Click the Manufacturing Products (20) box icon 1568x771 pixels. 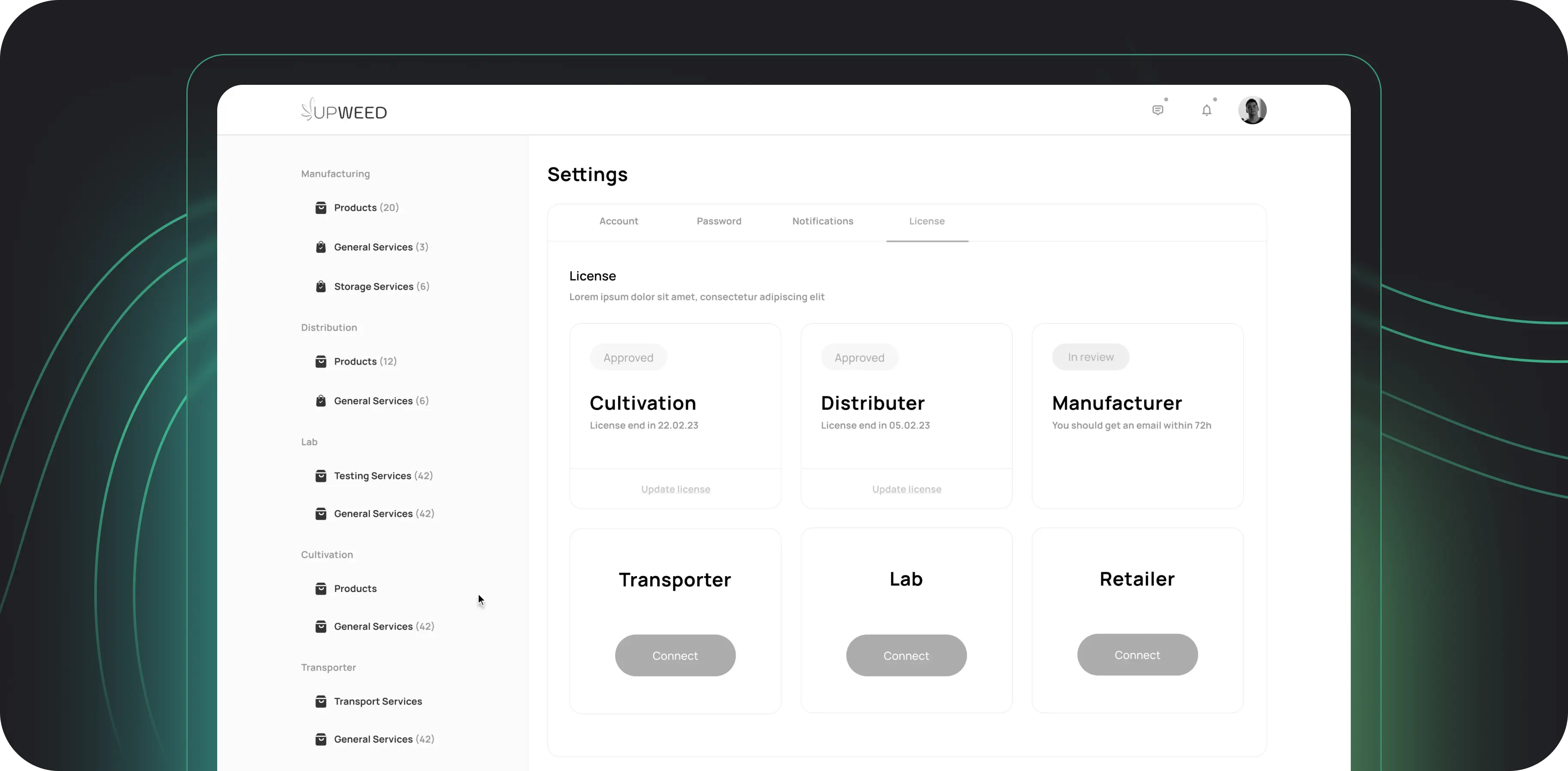pos(321,208)
